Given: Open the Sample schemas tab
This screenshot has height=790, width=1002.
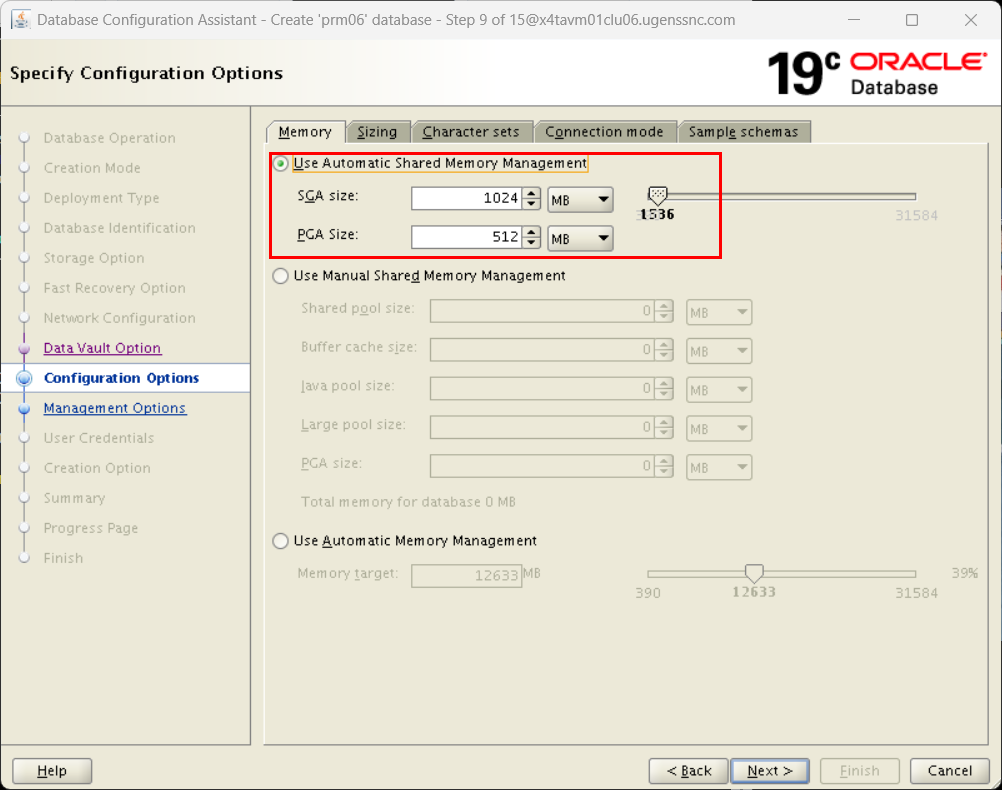Looking at the screenshot, I should coord(744,132).
